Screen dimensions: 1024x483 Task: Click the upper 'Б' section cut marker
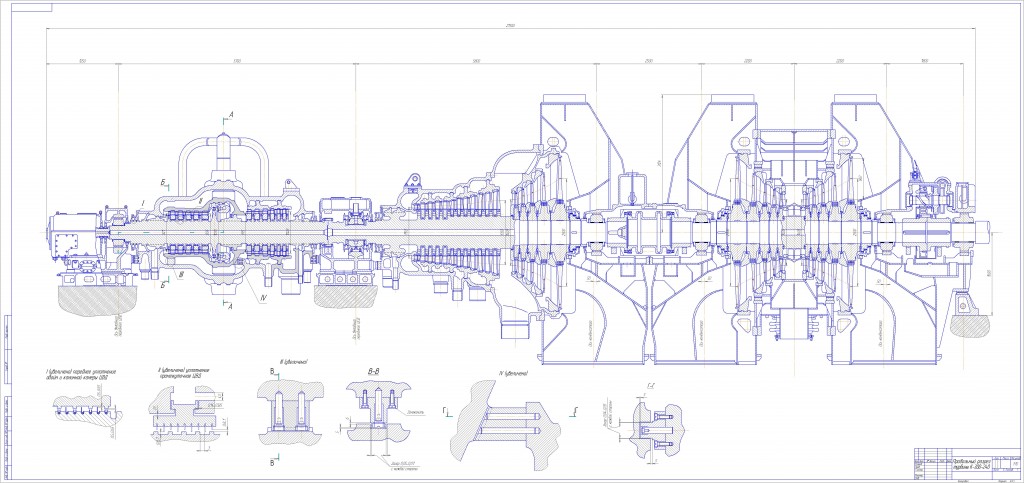pos(163,183)
